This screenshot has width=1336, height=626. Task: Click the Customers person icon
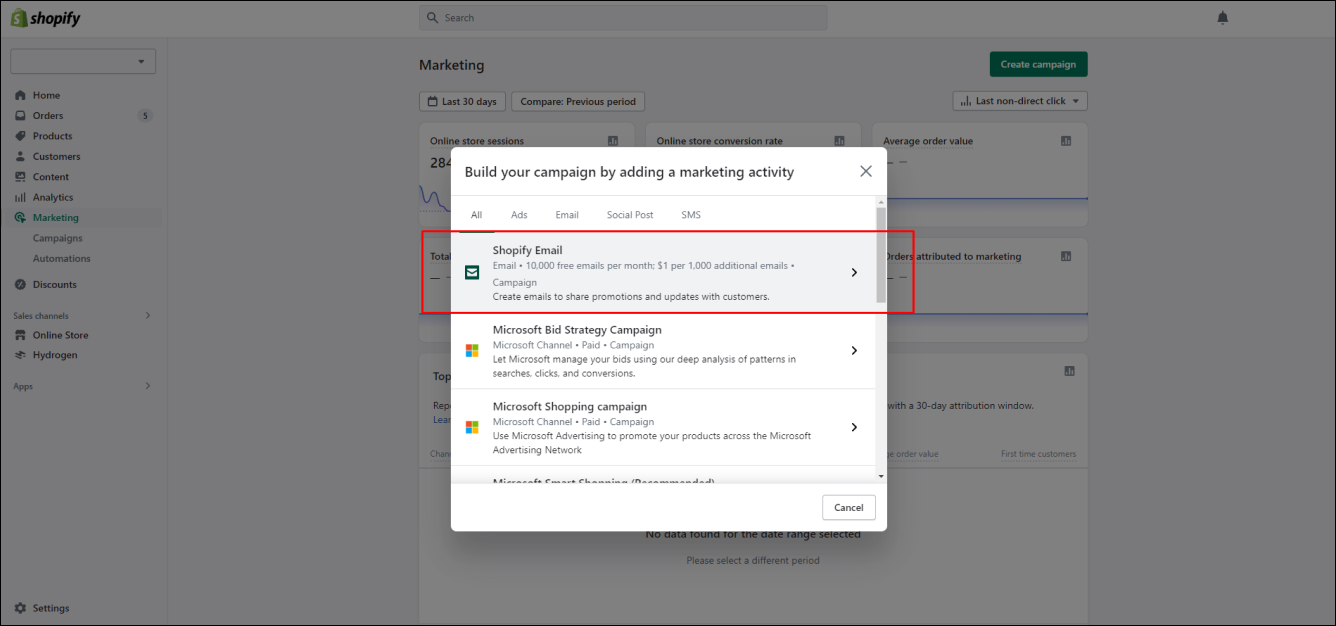tap(20, 157)
